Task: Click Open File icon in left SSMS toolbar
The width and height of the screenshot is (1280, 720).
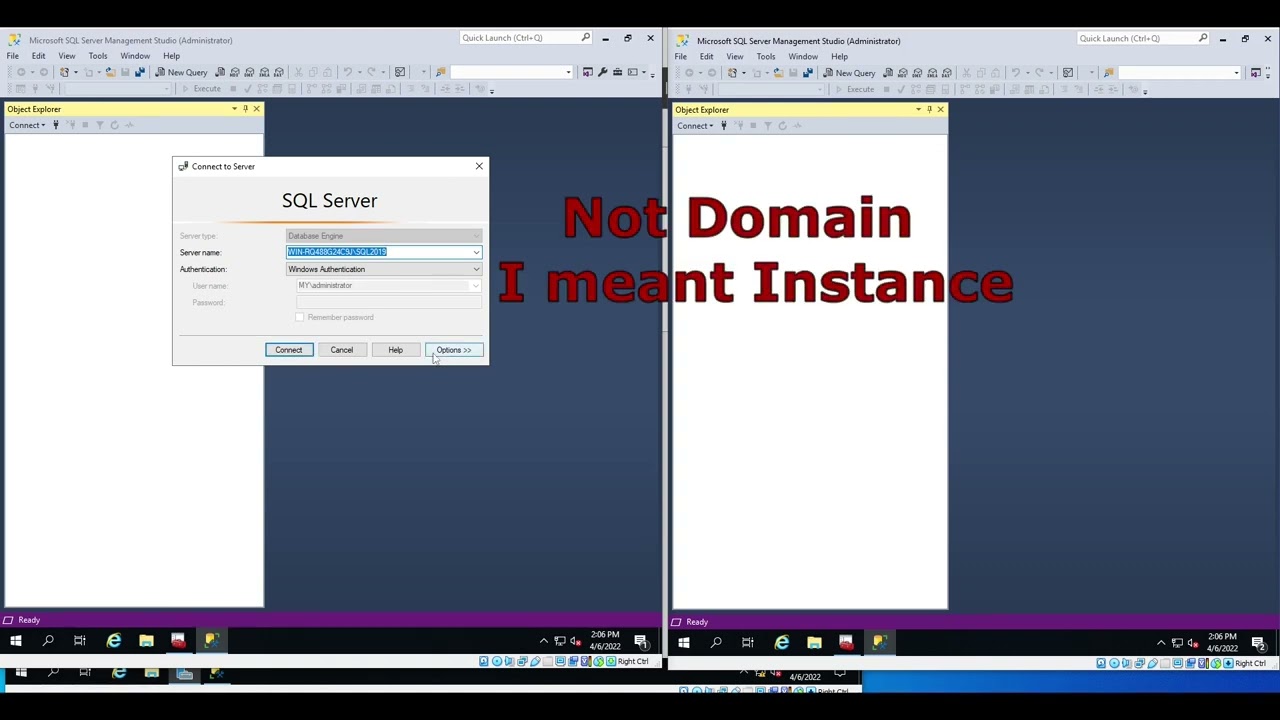Action: (110, 72)
